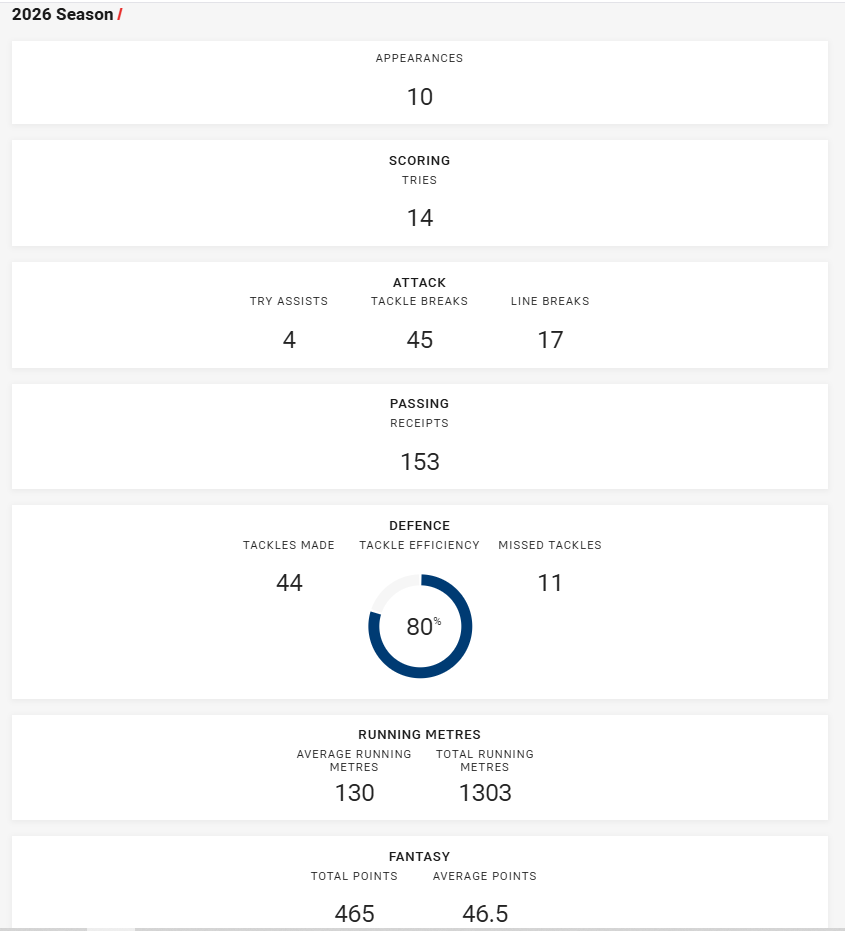Select the Total Running Metres value 1303
This screenshot has width=845, height=931.
[485, 793]
